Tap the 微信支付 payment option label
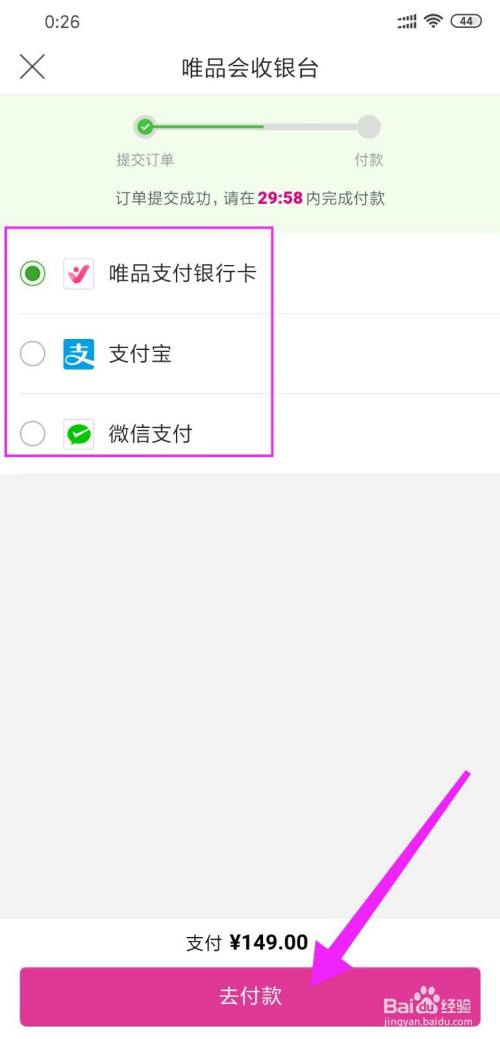The height and width of the screenshot is (1039, 500). [x=150, y=434]
